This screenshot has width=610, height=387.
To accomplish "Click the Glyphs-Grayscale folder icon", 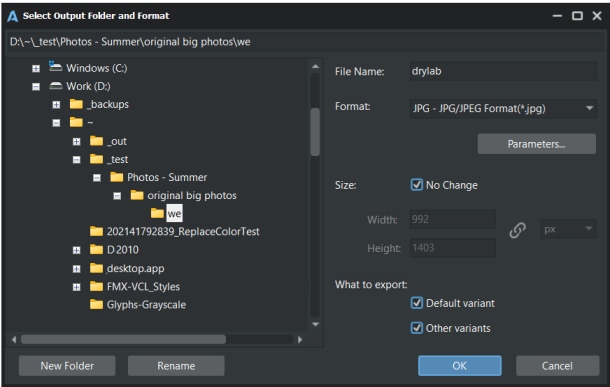I will point(96,304).
